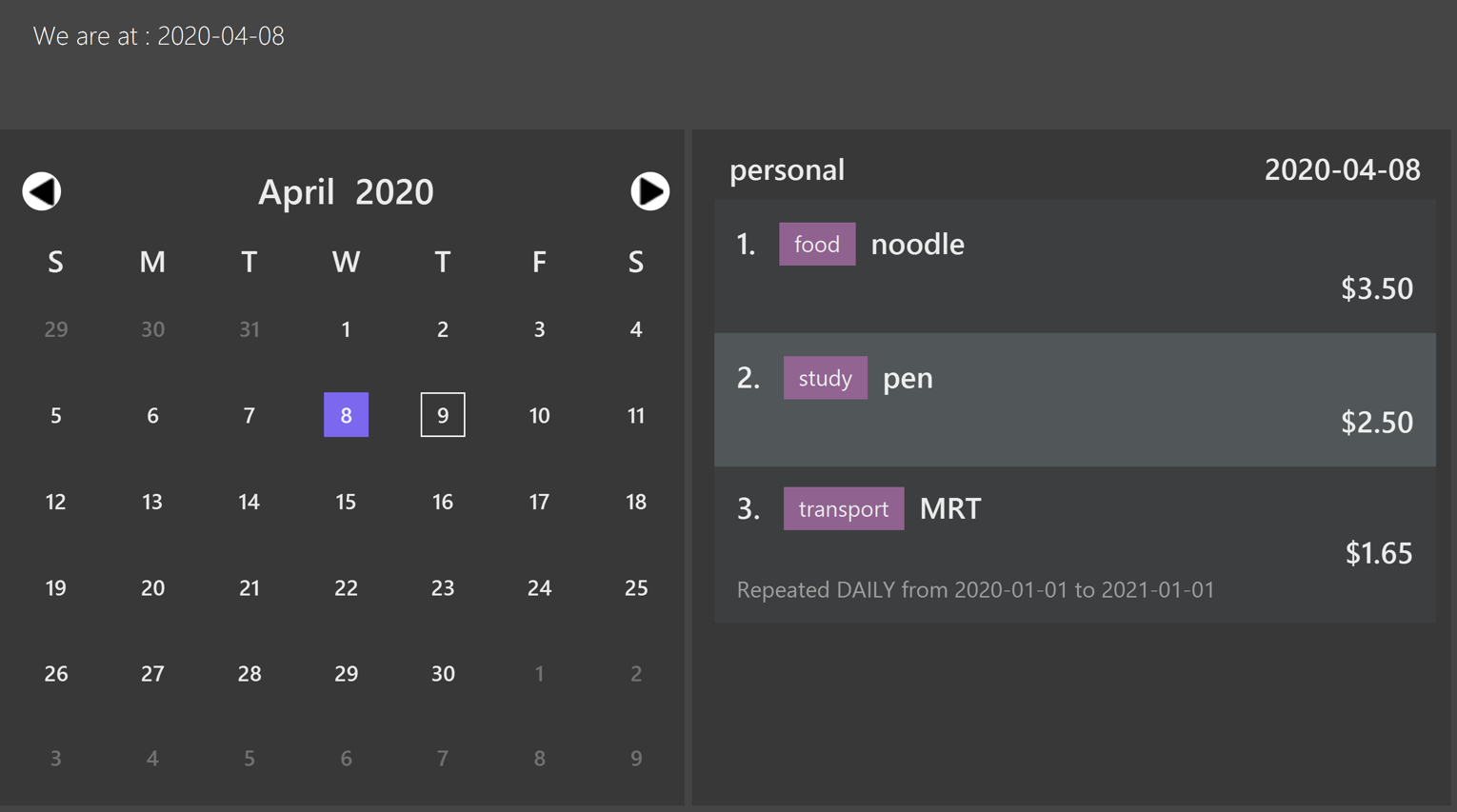Choose greyed-out May 9 date
The width and height of the screenshot is (1457, 812).
(636, 759)
